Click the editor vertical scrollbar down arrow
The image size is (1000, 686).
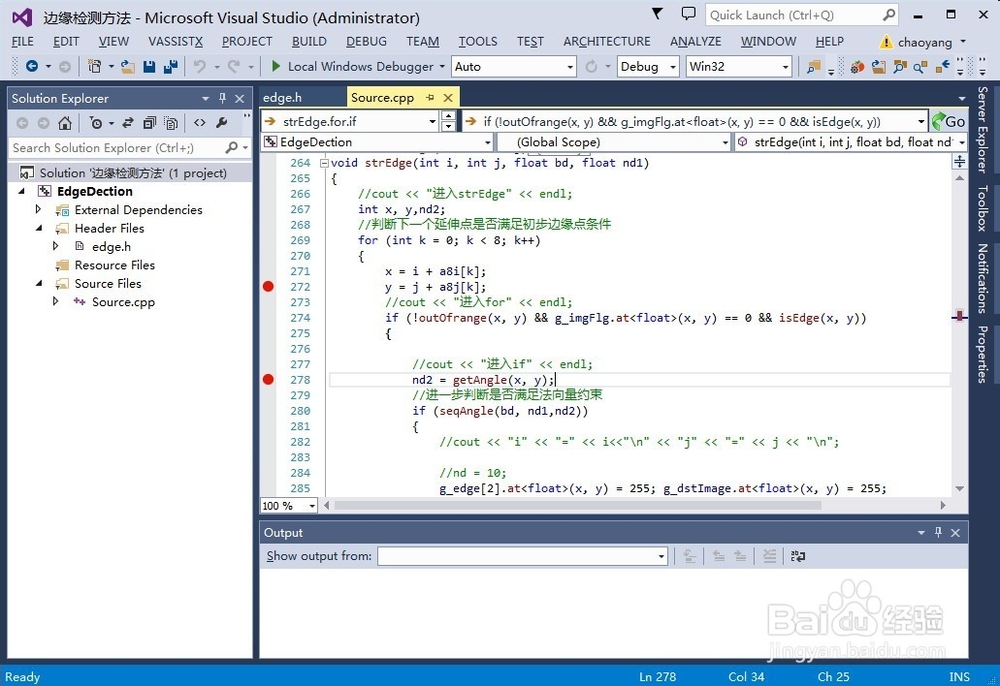coord(959,488)
